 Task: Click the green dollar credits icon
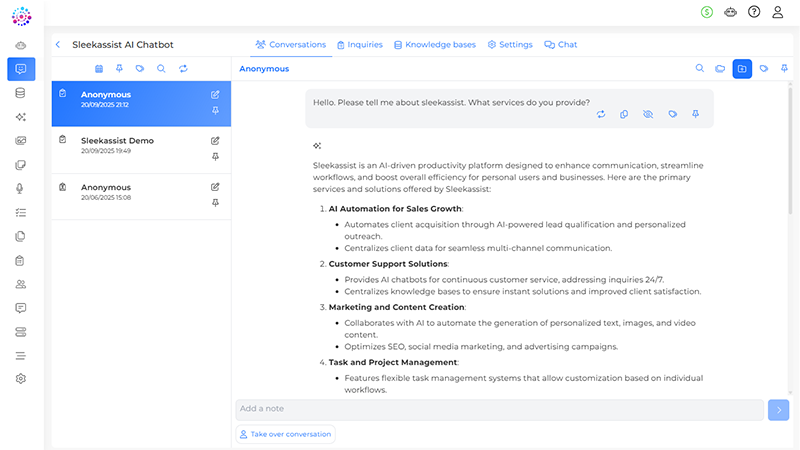tap(708, 12)
